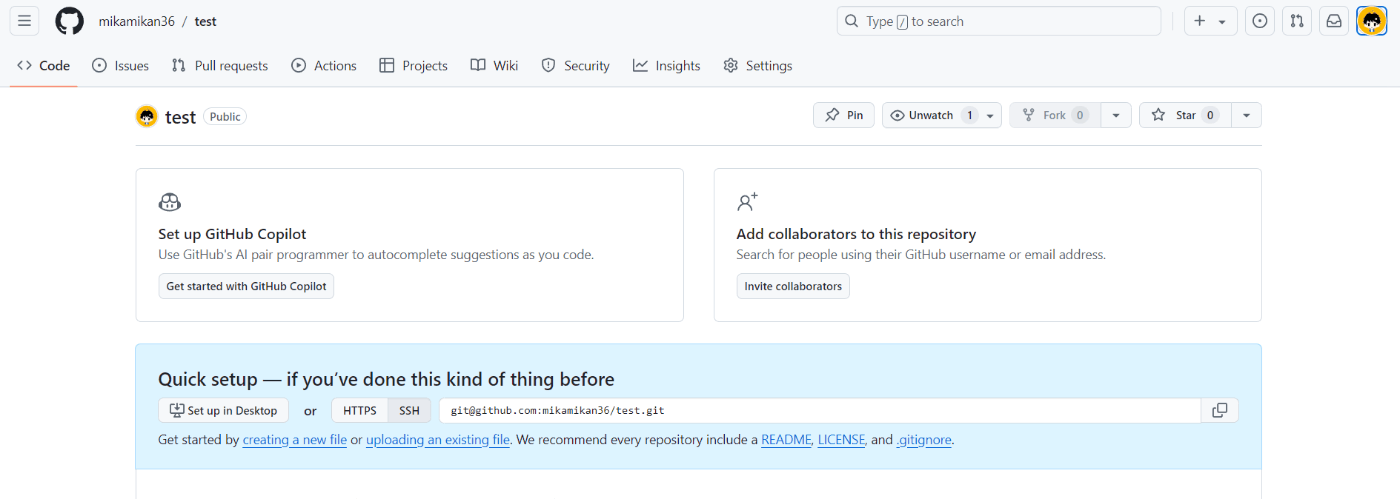The width and height of the screenshot is (1400, 499).
Task: Open the notifications inbox icon
Action: tap(1333, 21)
